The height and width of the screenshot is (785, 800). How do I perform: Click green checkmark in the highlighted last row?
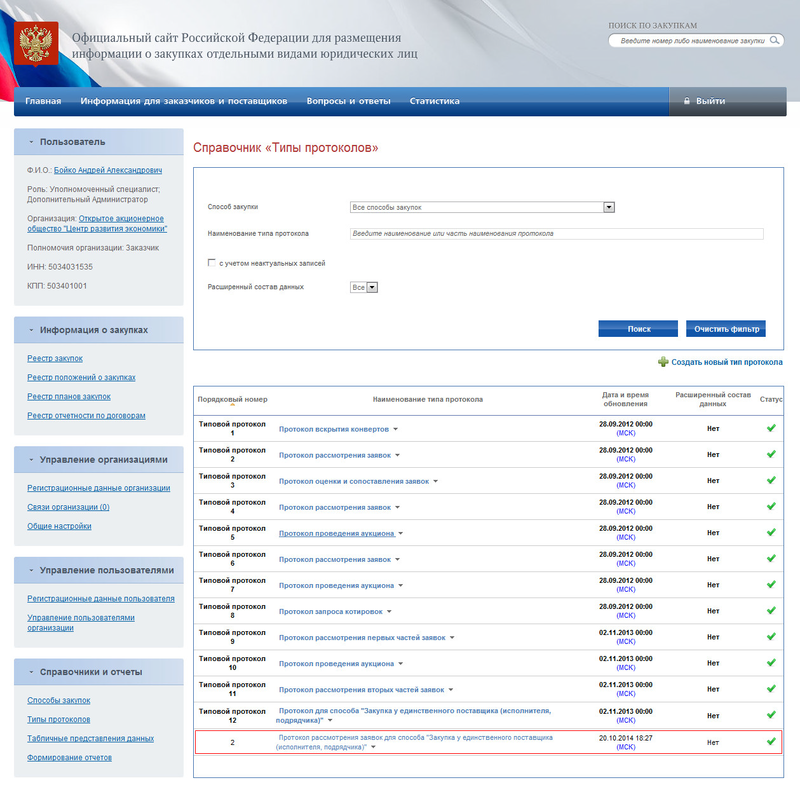tap(771, 741)
